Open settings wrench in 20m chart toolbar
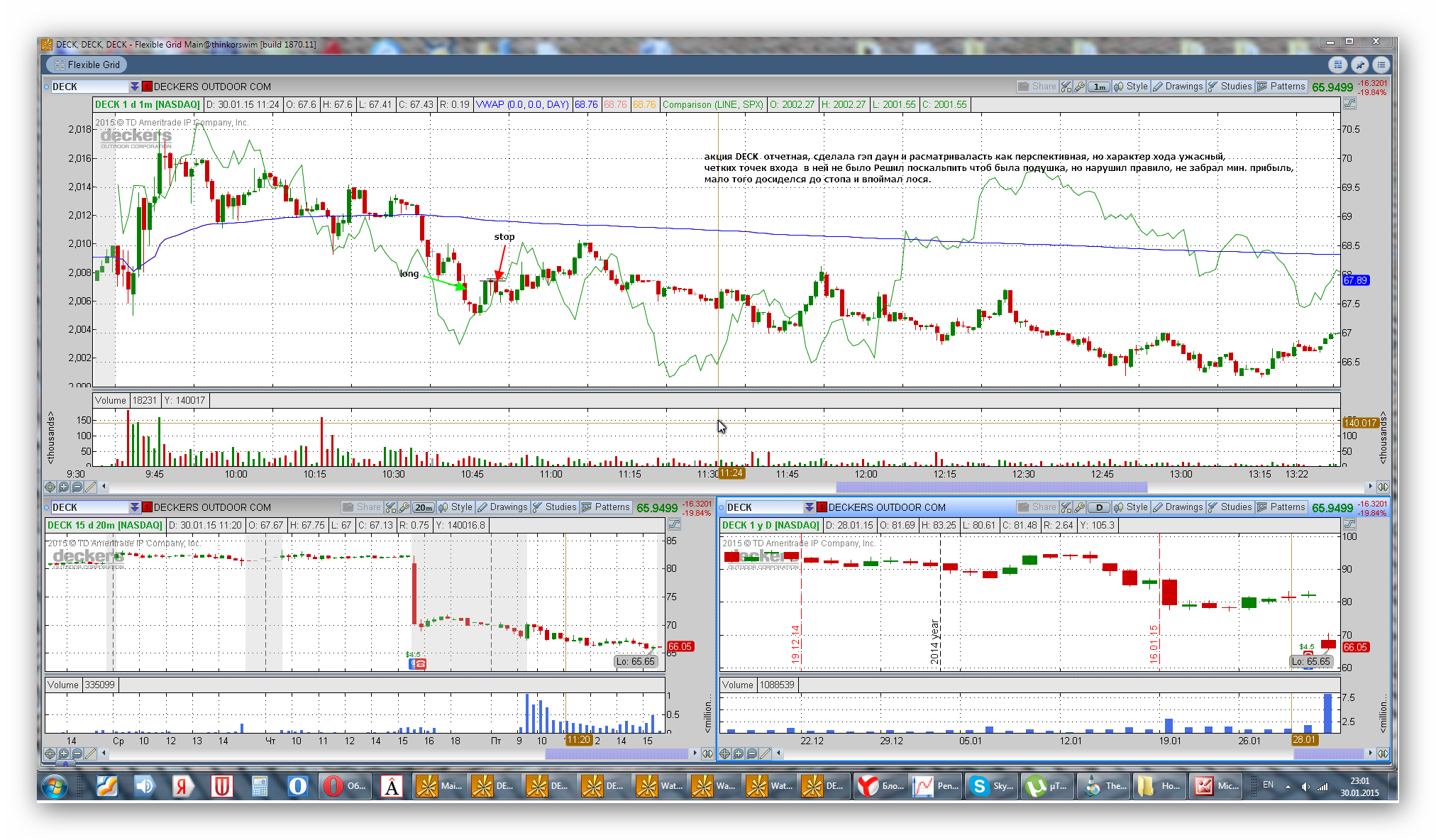The image size is (1436, 840). coord(404,507)
